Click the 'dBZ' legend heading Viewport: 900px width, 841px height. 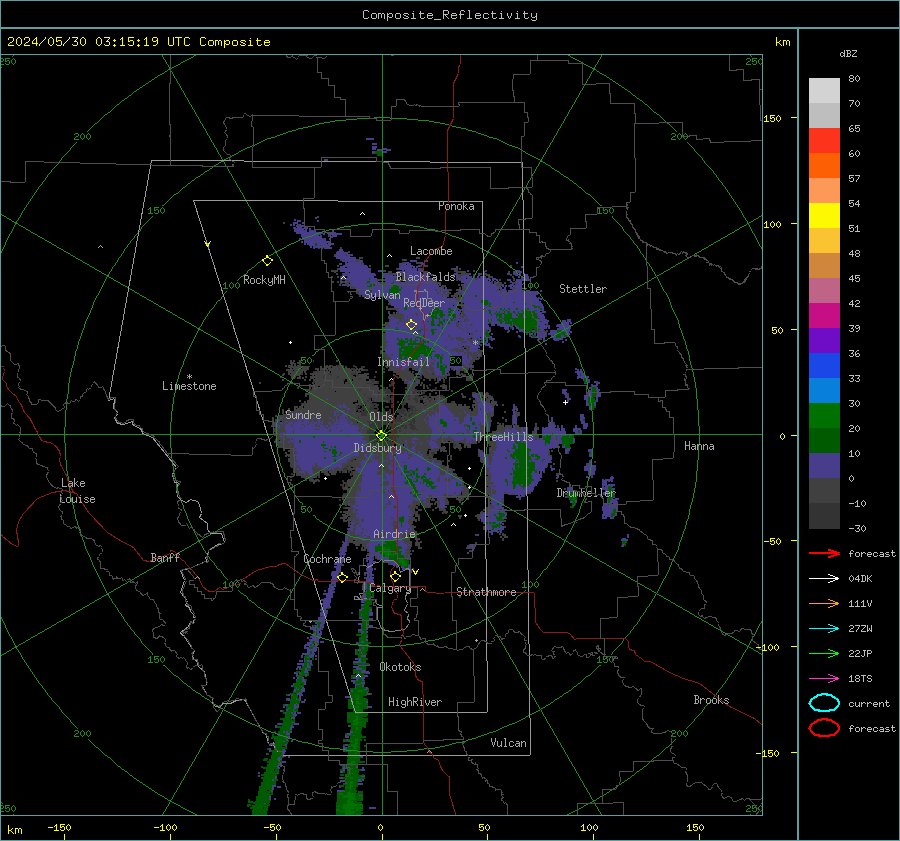tap(848, 54)
